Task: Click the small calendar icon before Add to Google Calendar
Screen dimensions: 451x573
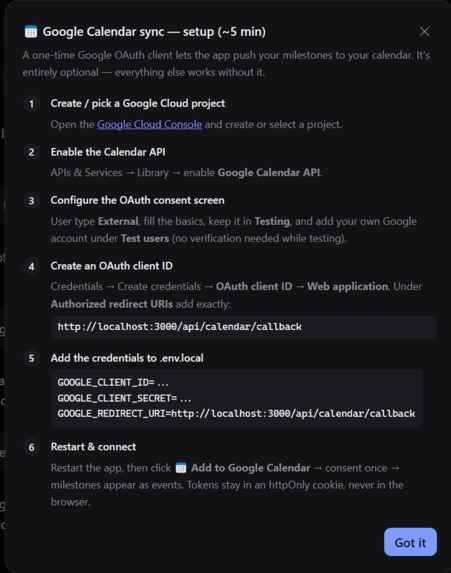Action: (181, 468)
